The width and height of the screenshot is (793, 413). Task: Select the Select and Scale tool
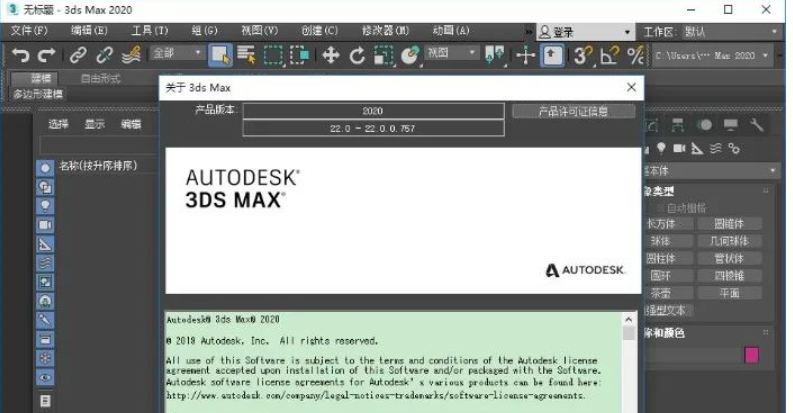(383, 55)
